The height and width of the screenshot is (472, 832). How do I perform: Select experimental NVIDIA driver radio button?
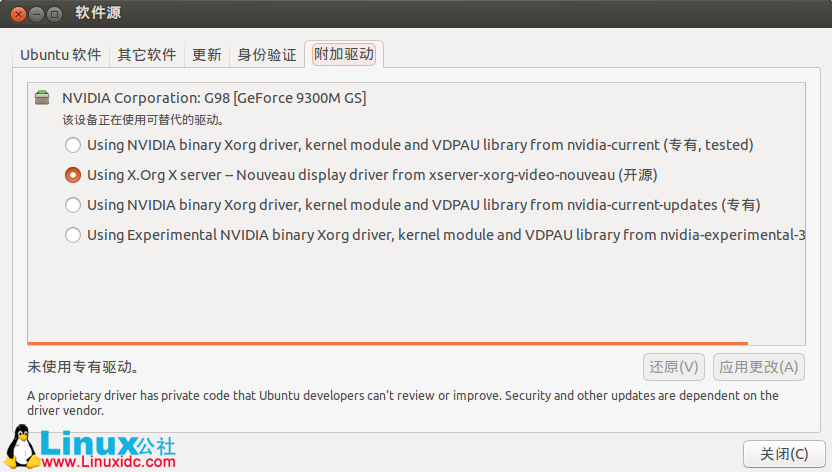point(73,235)
